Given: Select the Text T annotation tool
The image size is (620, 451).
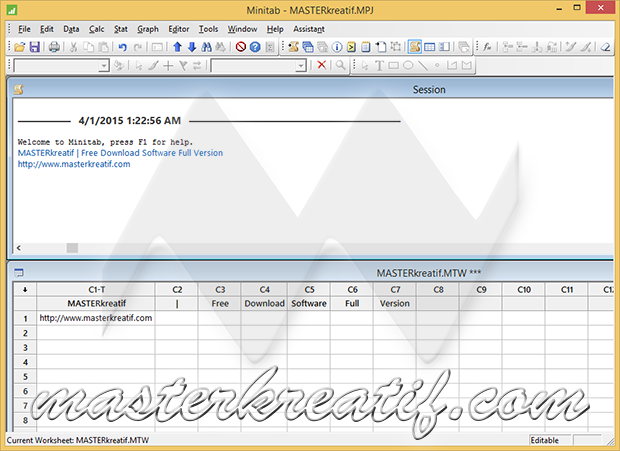Looking at the screenshot, I should pos(379,65).
